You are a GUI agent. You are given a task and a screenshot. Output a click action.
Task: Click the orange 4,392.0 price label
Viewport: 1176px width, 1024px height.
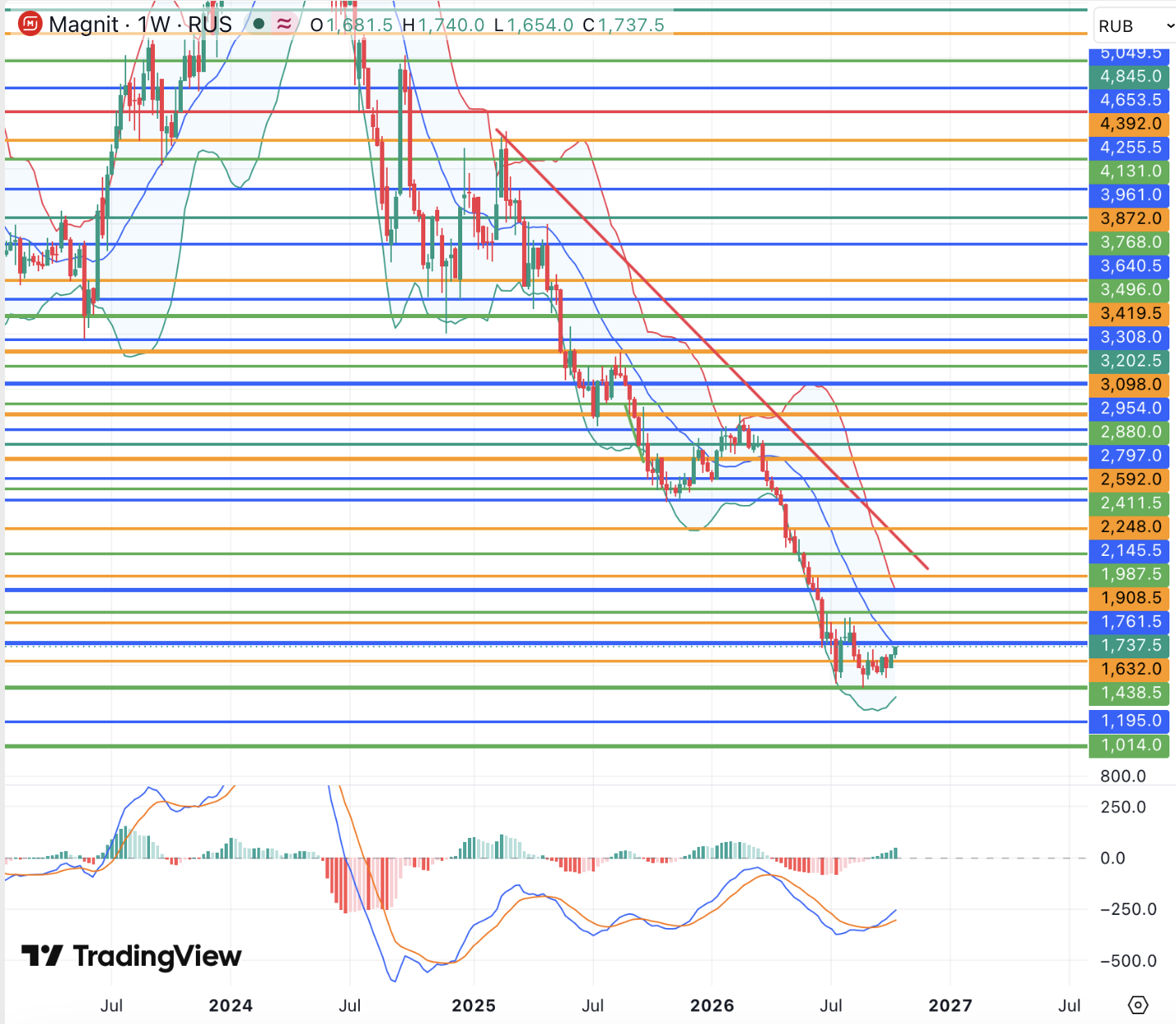(x=1130, y=124)
